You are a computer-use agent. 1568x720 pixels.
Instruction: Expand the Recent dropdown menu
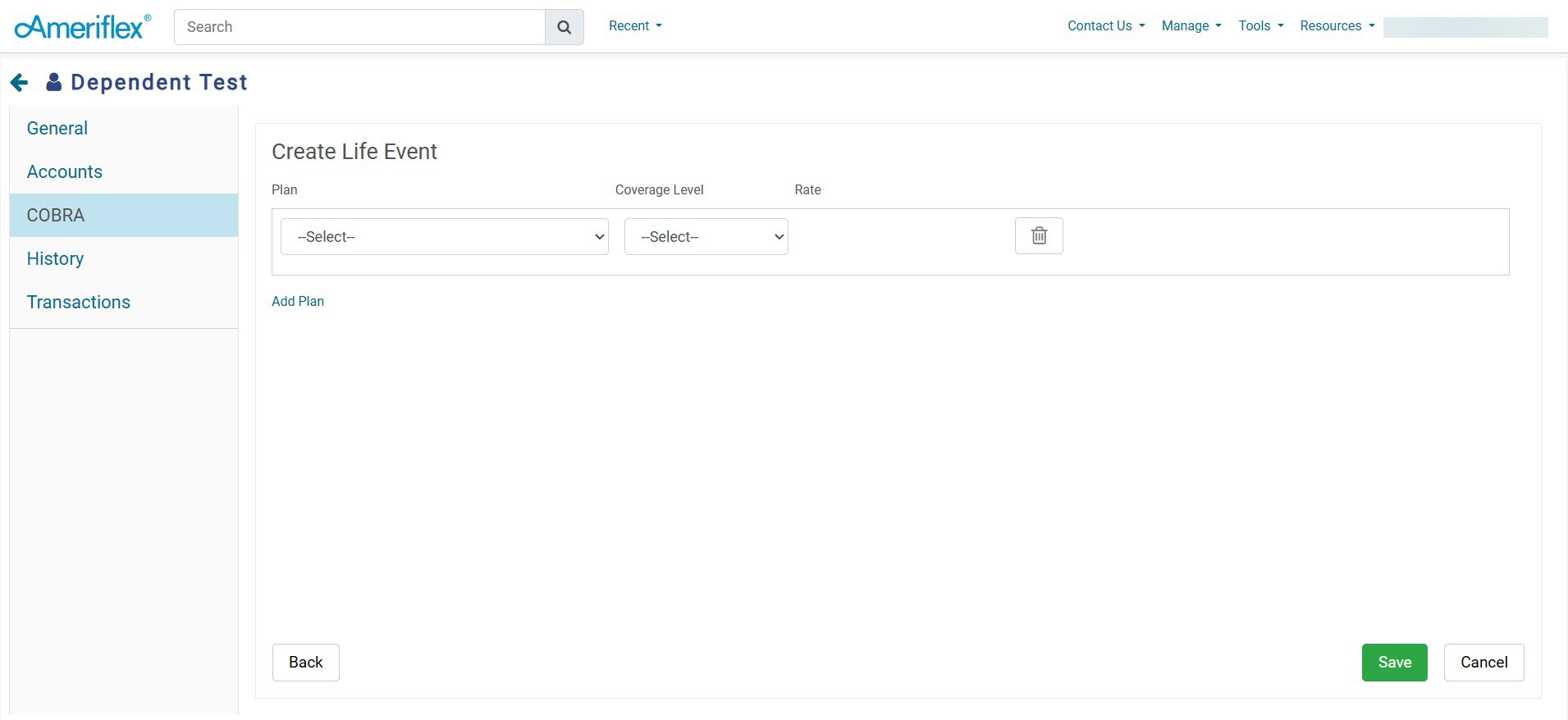point(635,26)
